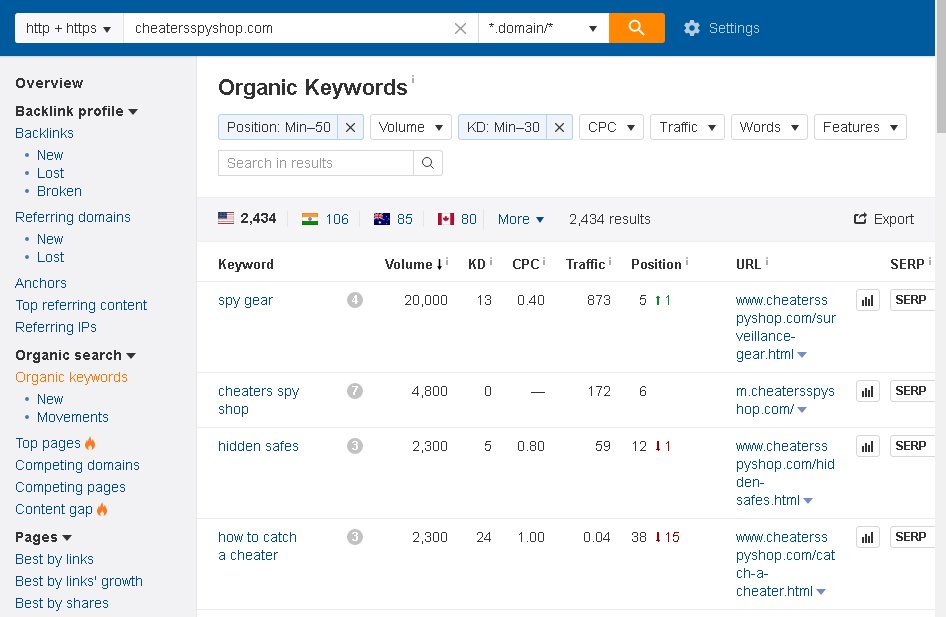Viewport: 946px width, 617px height.
Task: Click the info icon next to KD column
Action: pyautogui.click(x=491, y=261)
